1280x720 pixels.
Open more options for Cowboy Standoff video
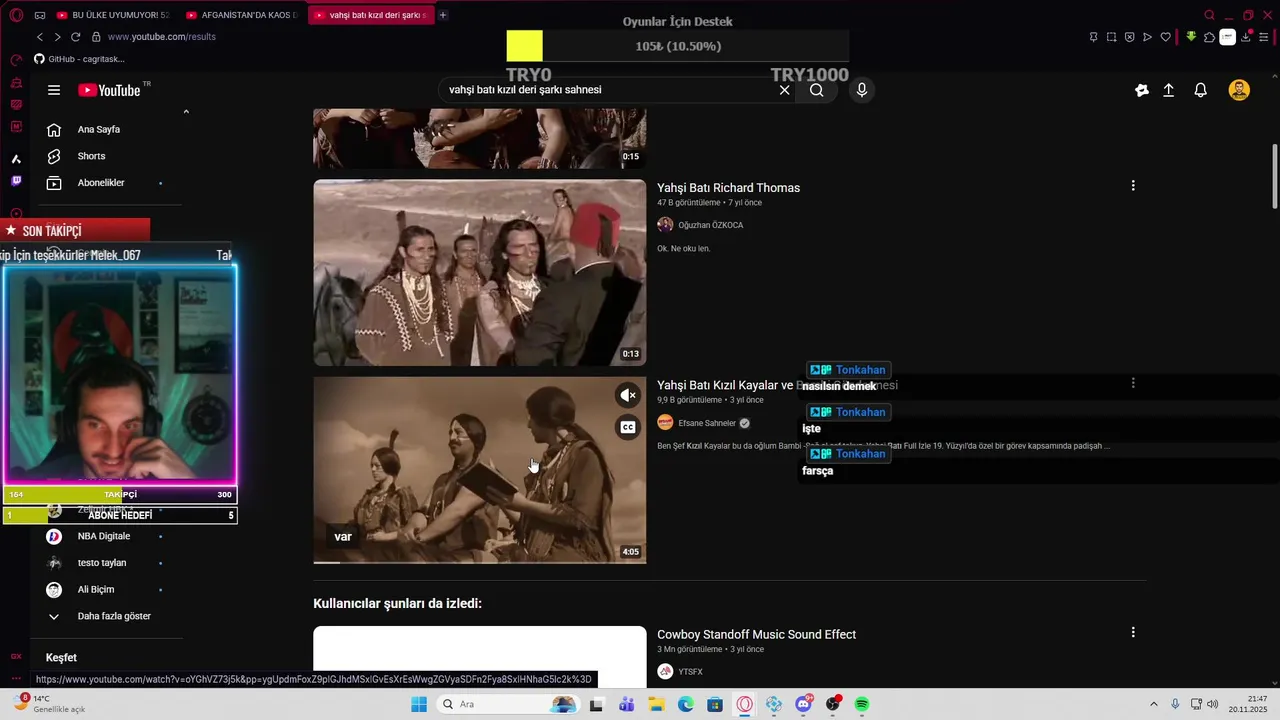coord(1133,632)
